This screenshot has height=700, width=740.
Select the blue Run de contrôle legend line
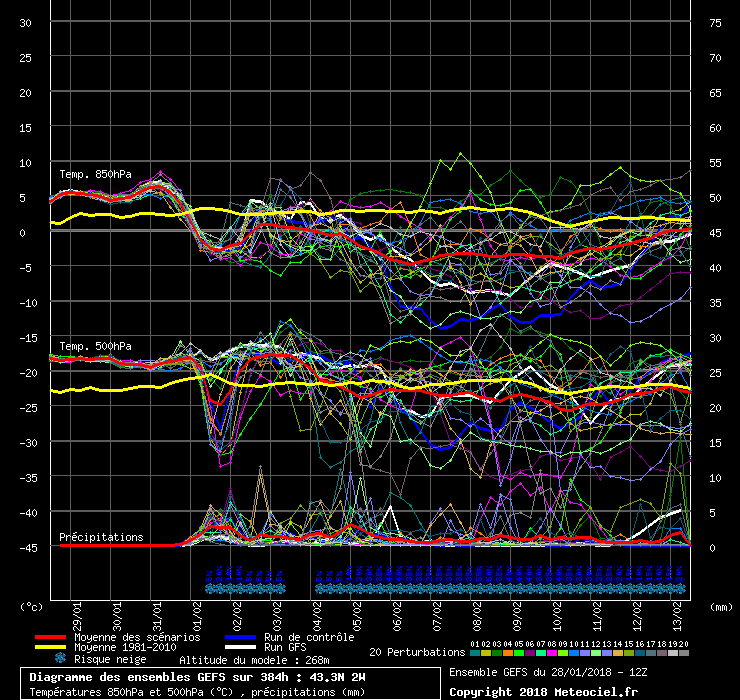[x=241, y=637]
